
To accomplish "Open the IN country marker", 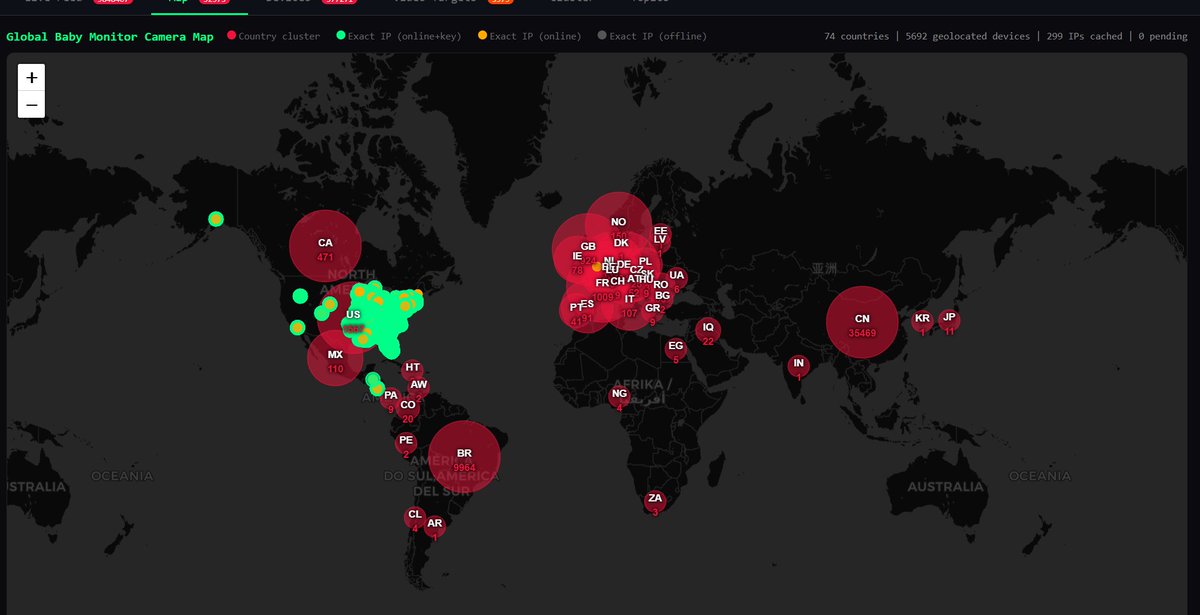I will click(x=798, y=366).
